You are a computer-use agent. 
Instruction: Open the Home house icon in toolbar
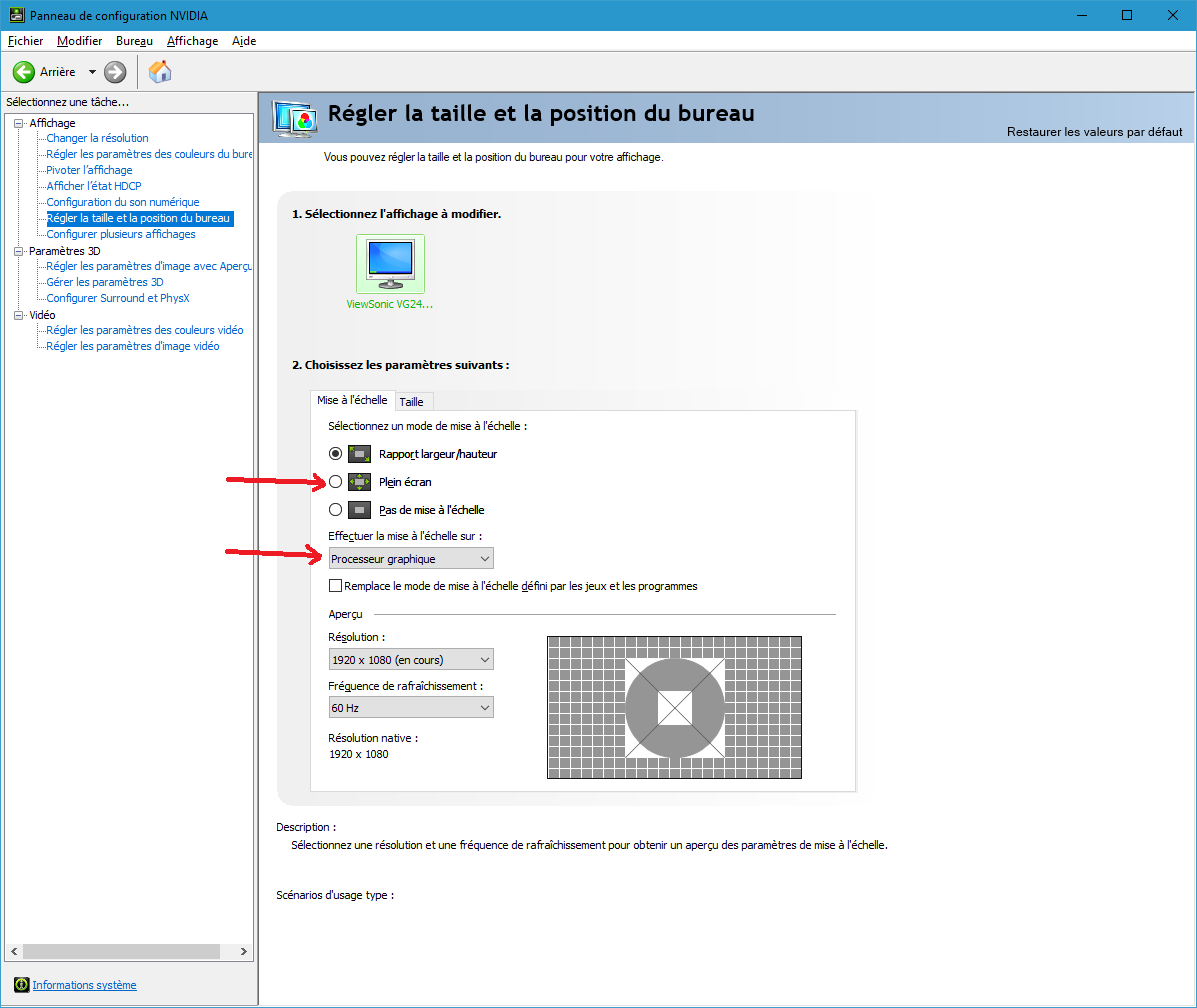(x=160, y=71)
